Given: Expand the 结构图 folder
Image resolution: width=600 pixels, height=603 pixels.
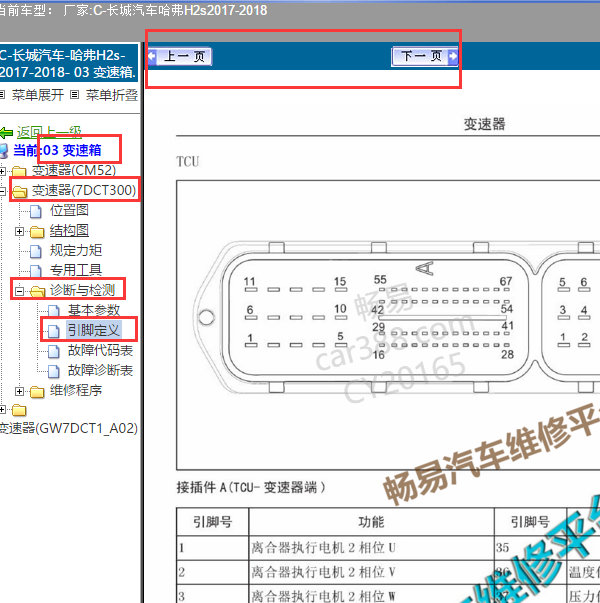Looking at the screenshot, I should [x=19, y=231].
